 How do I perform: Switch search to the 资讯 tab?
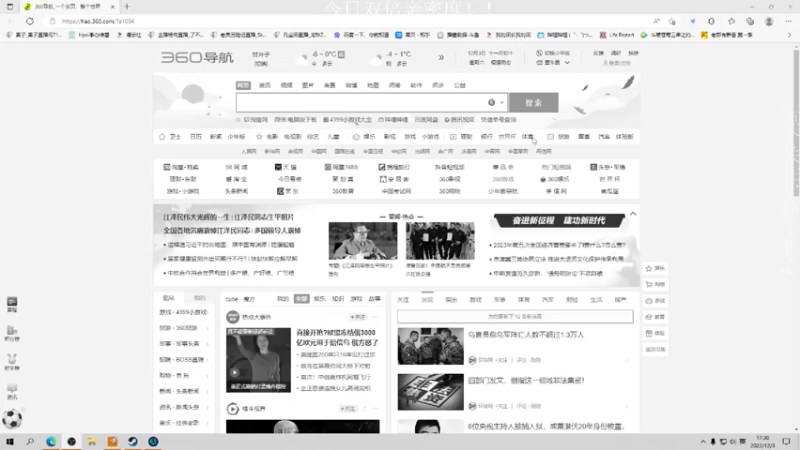(x=265, y=85)
